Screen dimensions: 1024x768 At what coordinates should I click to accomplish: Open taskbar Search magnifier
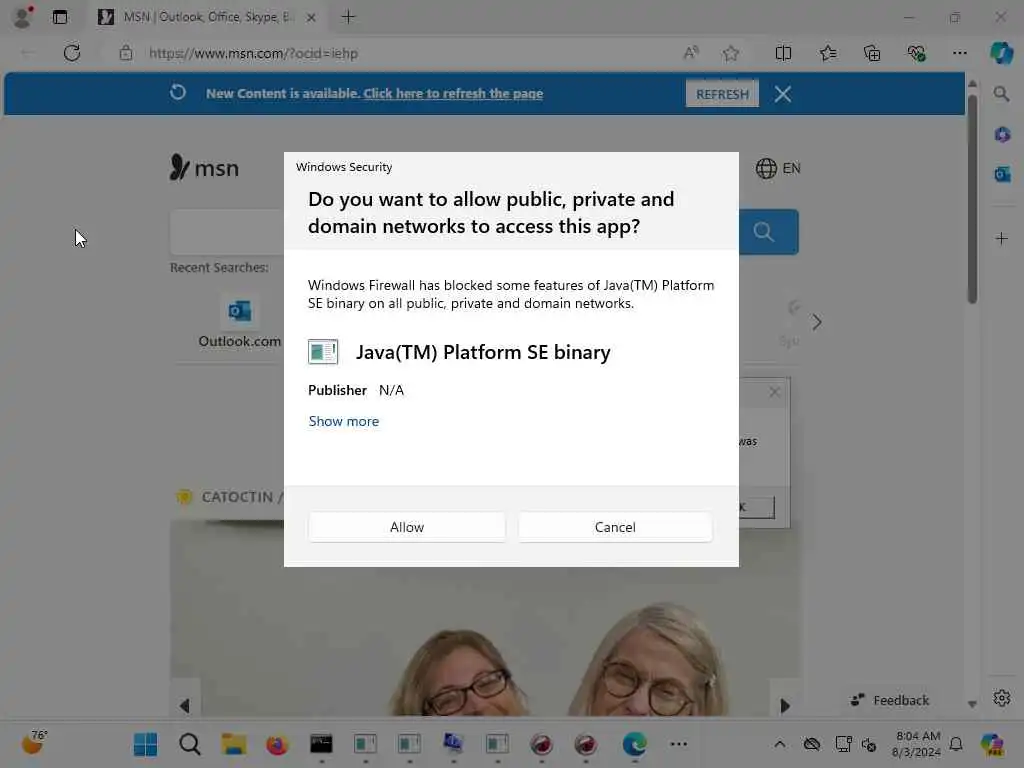[189, 744]
